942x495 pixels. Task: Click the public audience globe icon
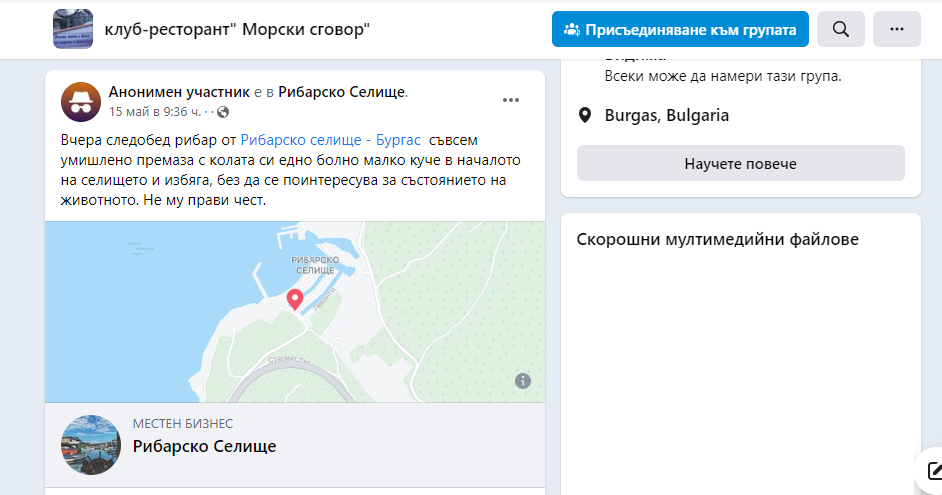point(223,111)
